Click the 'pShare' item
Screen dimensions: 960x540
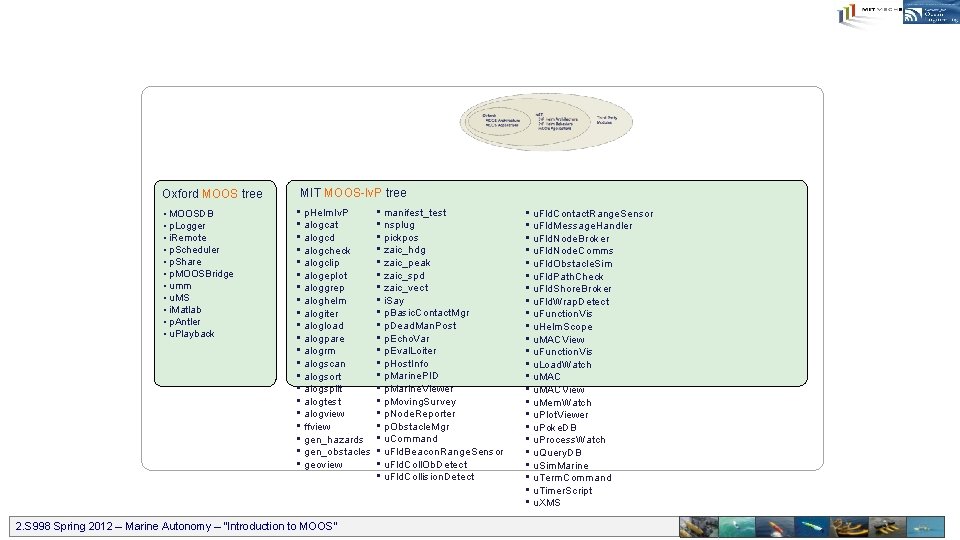coord(185,261)
